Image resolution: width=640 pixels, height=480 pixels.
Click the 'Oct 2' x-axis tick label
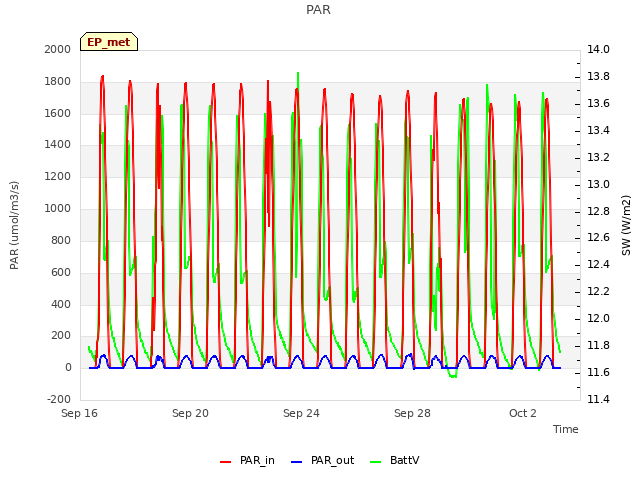coord(523,413)
